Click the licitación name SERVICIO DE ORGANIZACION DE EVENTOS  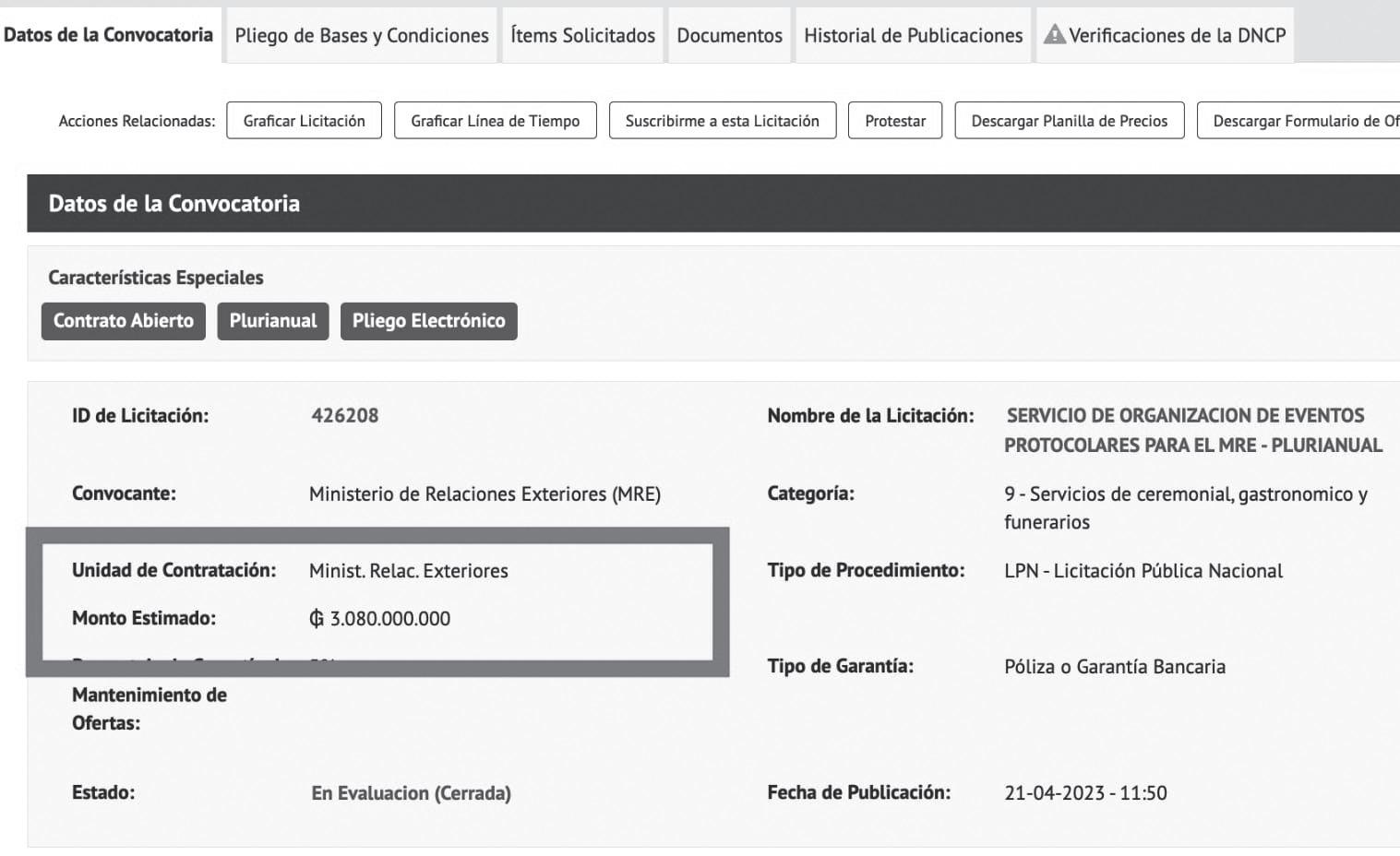coord(1192,430)
